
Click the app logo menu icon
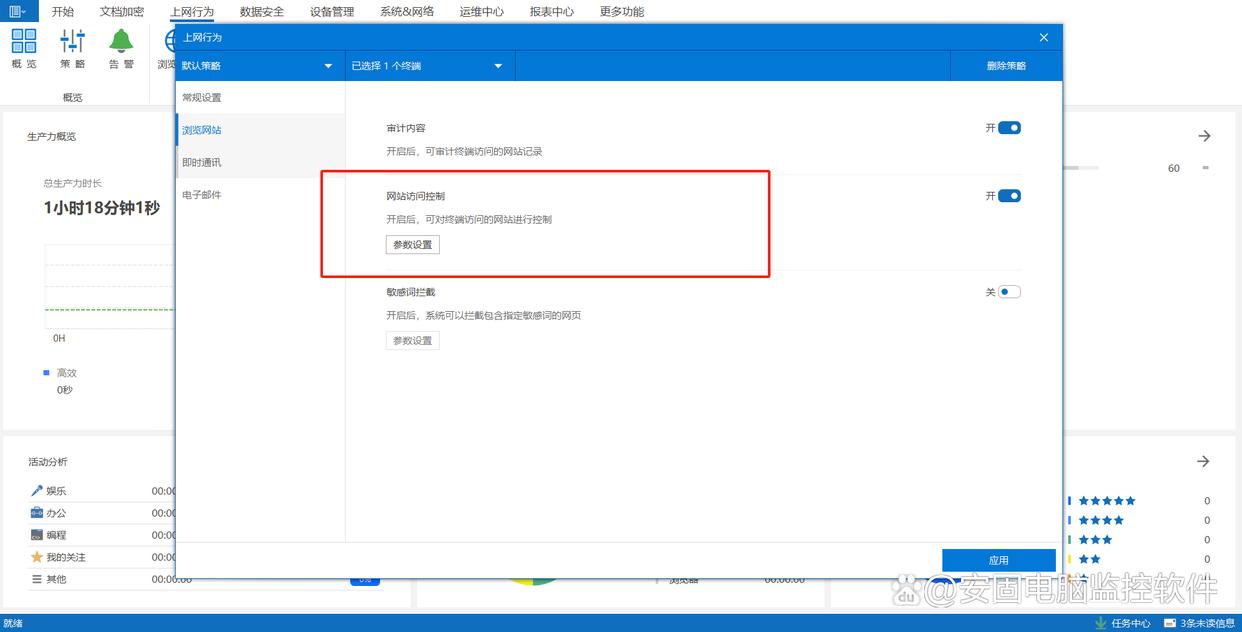click(19, 12)
